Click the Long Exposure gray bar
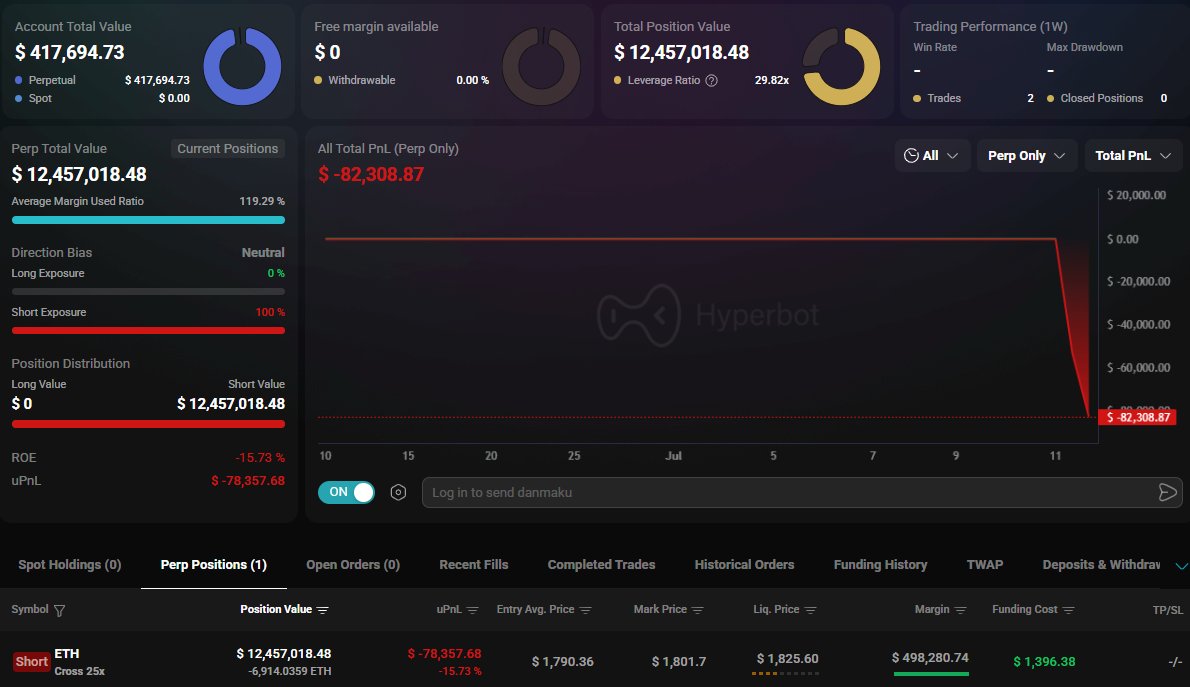This screenshot has width=1190, height=687. 148,292
